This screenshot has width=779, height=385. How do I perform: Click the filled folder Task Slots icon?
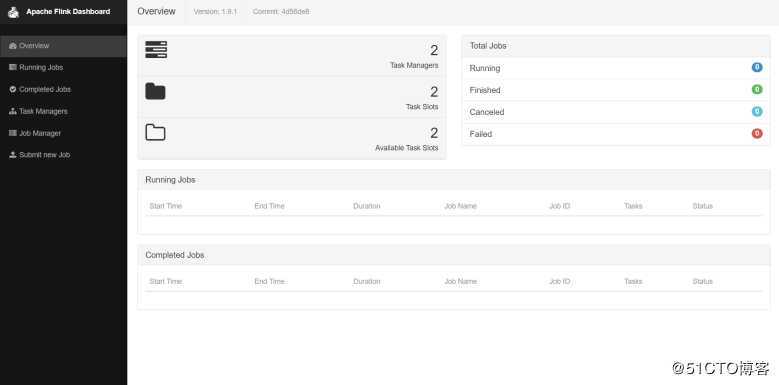(x=156, y=91)
